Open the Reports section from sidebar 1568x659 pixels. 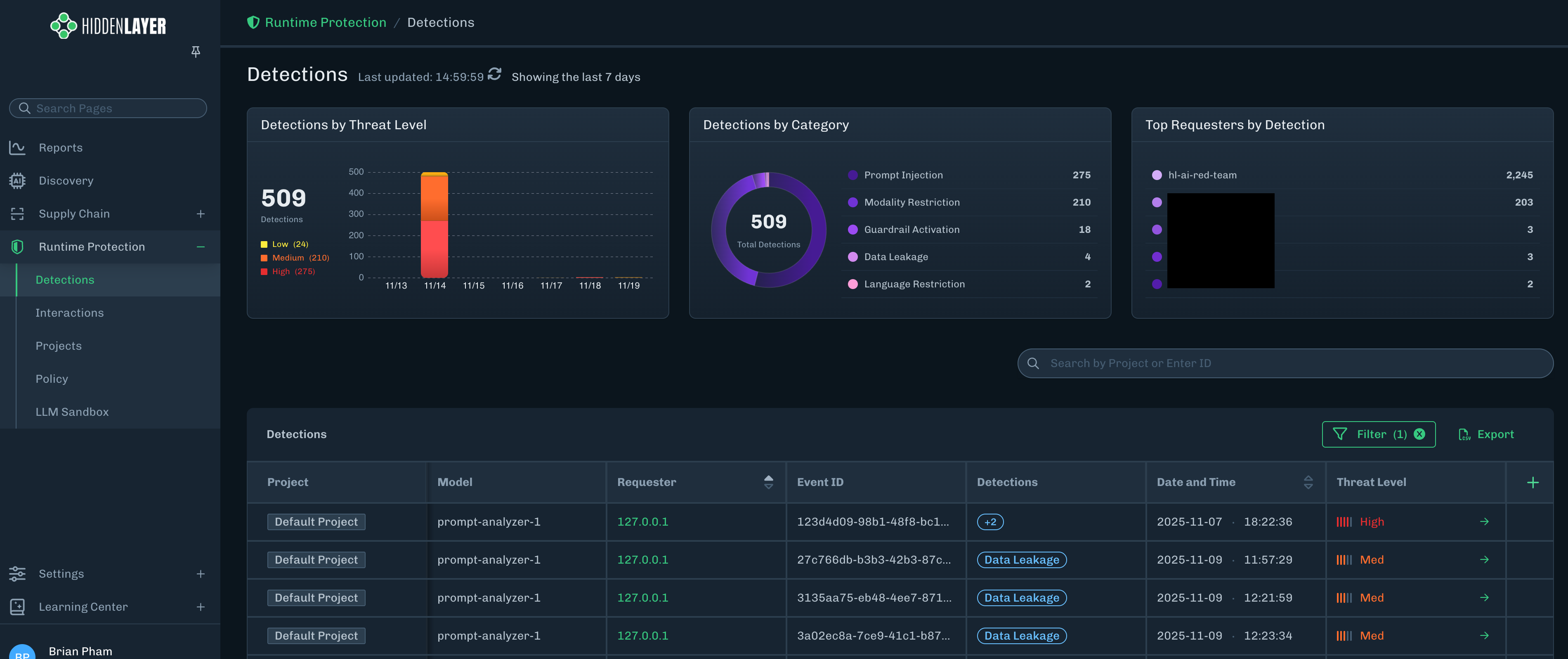(x=60, y=147)
